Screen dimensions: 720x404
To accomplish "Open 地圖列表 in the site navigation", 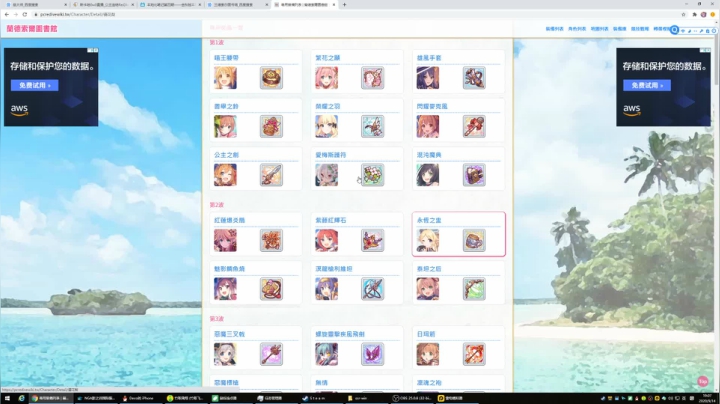I will (599, 29).
